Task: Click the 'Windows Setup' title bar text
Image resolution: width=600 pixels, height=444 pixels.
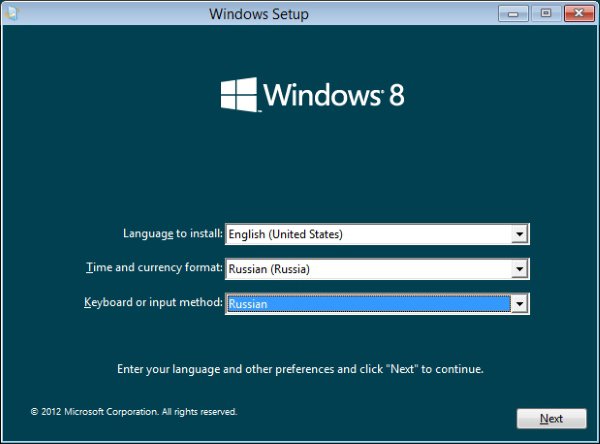Action: tap(259, 14)
